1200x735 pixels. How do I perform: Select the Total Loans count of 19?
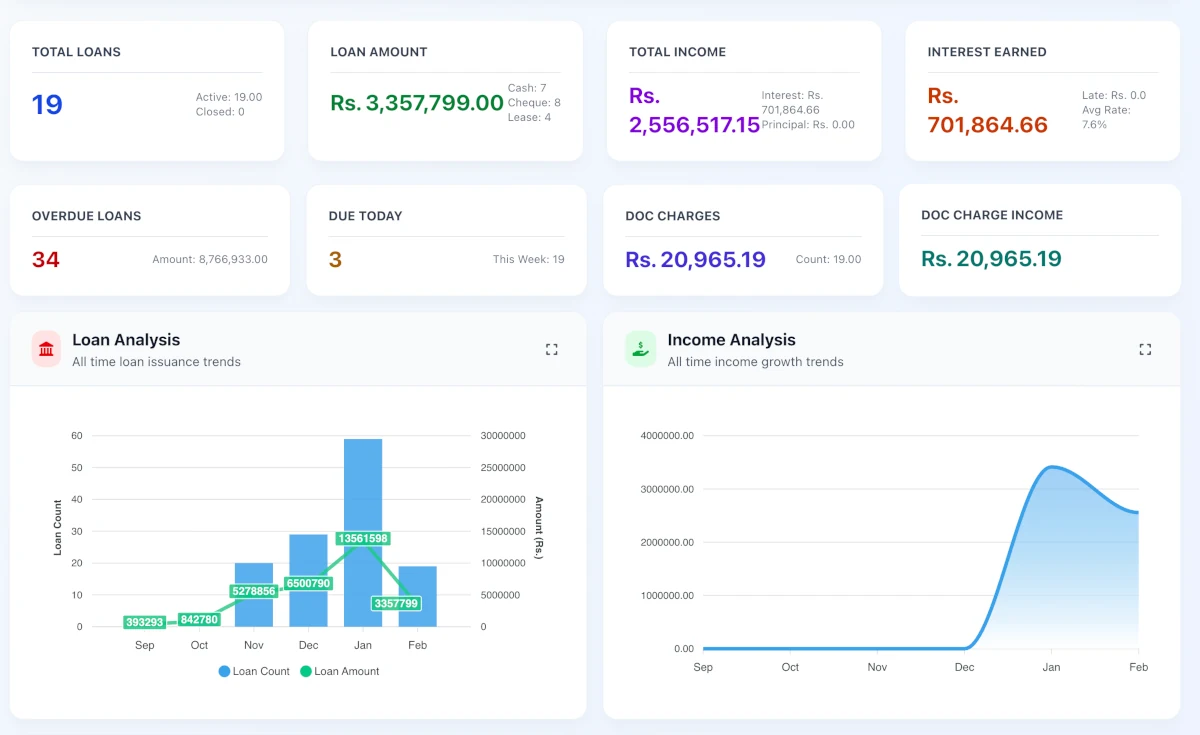pos(47,104)
